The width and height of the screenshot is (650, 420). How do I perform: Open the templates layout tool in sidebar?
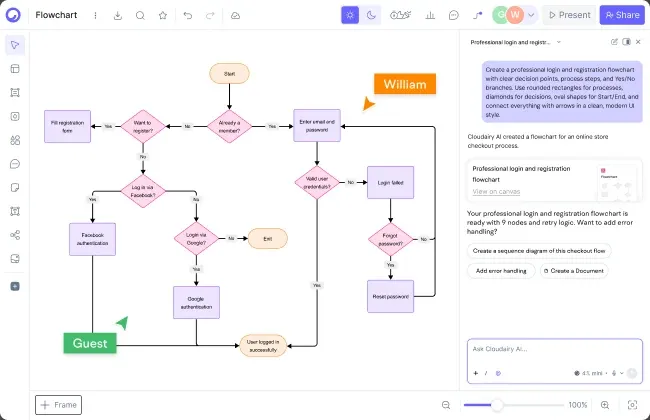pos(15,68)
